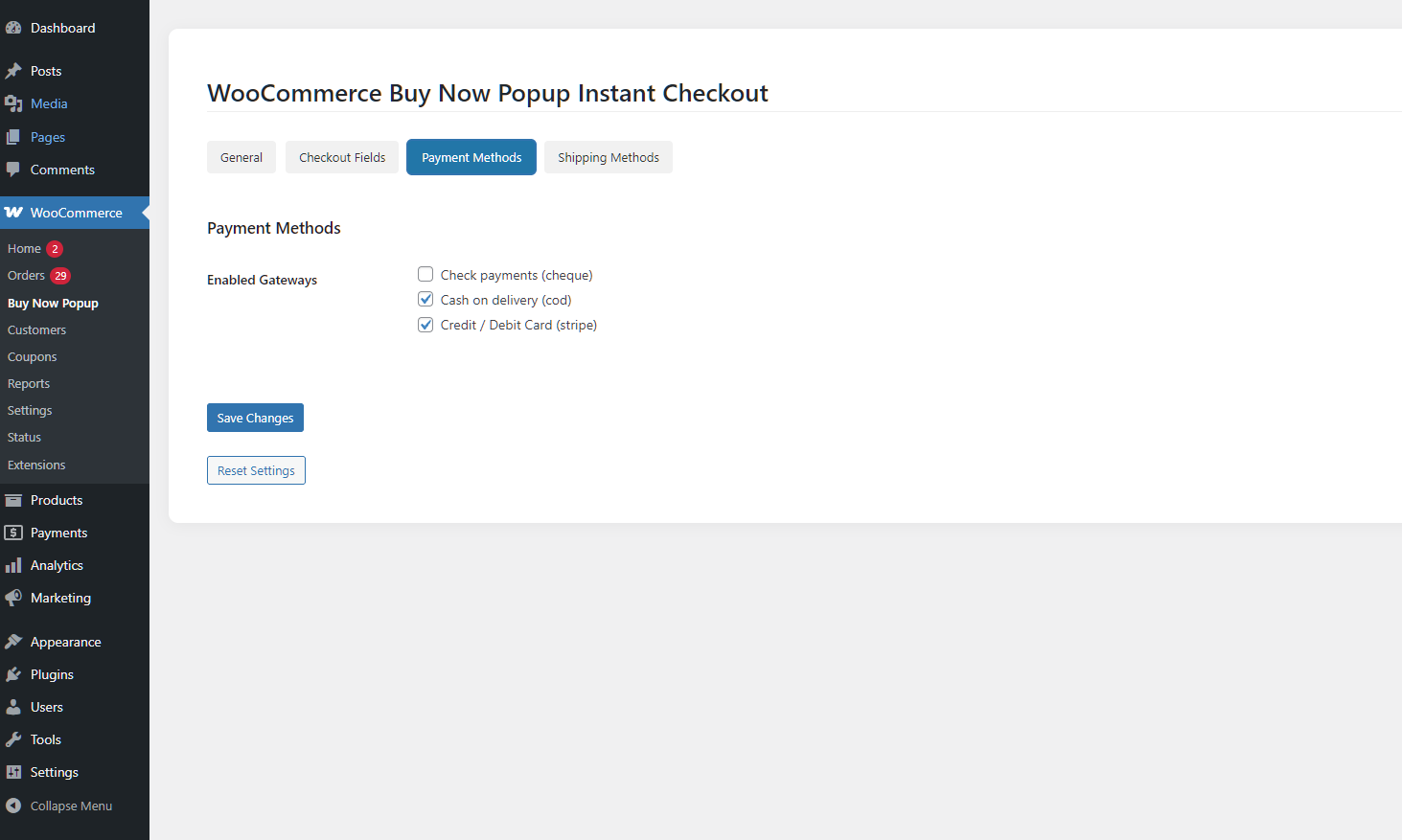Click the Dashboard gauge icon
The width and height of the screenshot is (1402, 840).
tap(13, 28)
